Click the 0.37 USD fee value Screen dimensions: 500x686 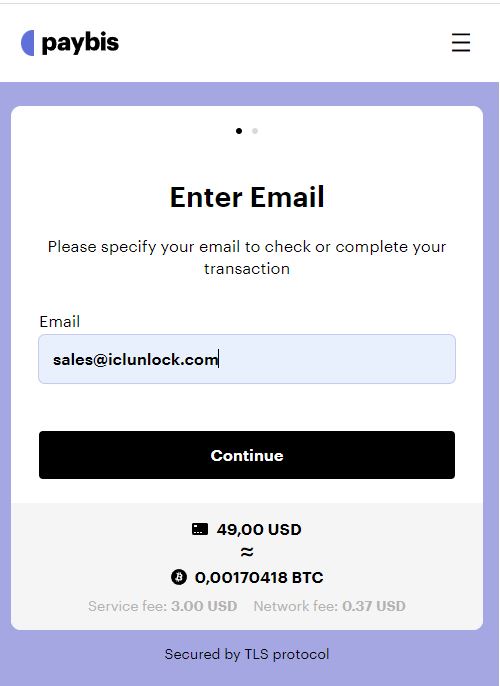click(374, 606)
